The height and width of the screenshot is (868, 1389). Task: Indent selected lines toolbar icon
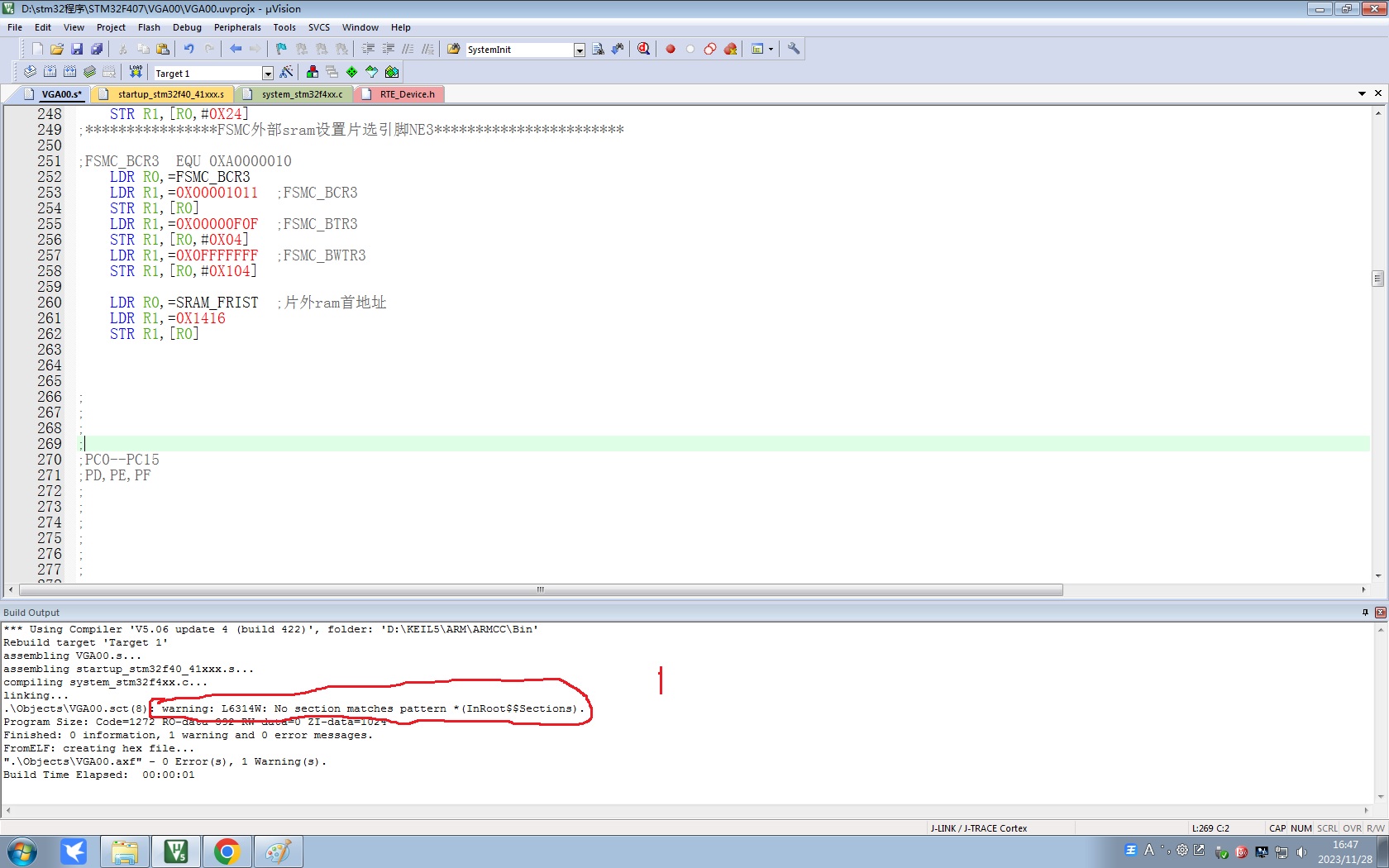(368, 49)
